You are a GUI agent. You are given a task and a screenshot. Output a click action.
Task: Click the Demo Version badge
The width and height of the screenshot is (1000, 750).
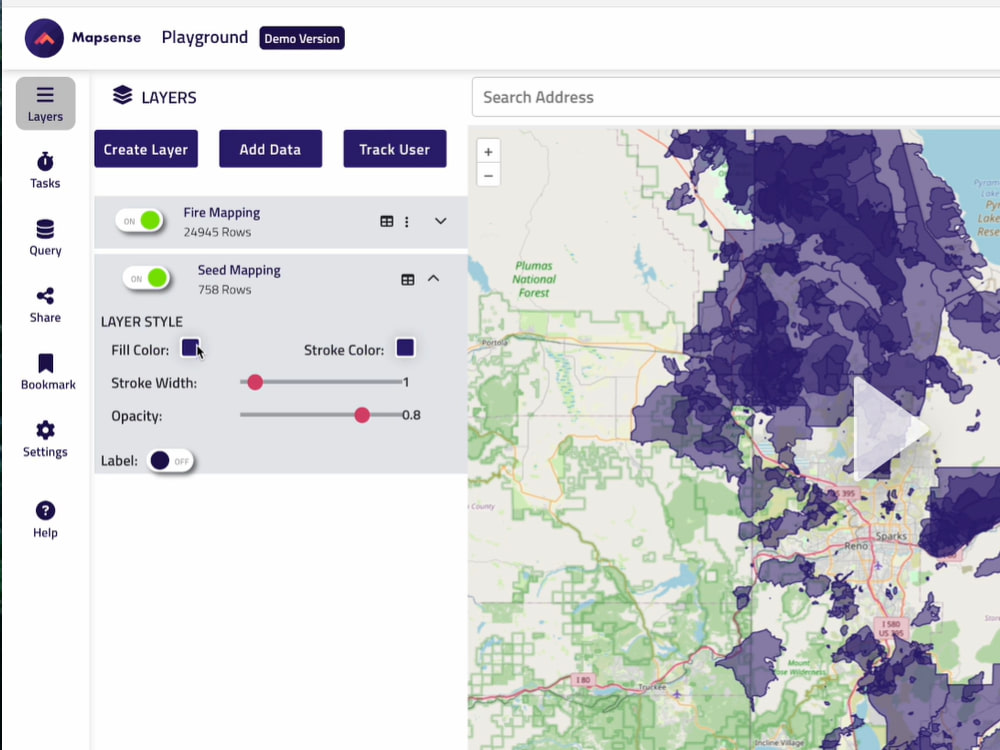click(302, 38)
